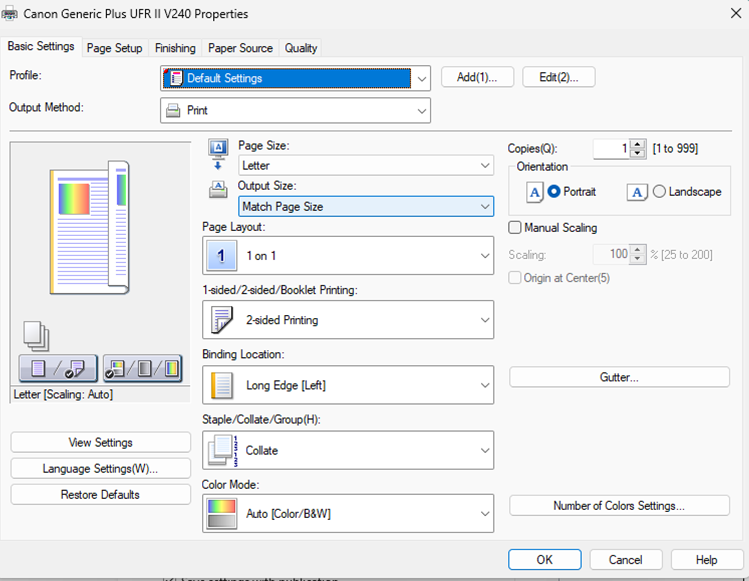The height and width of the screenshot is (581, 749).
Task: Open the Output Method dropdown
Action: 295,110
